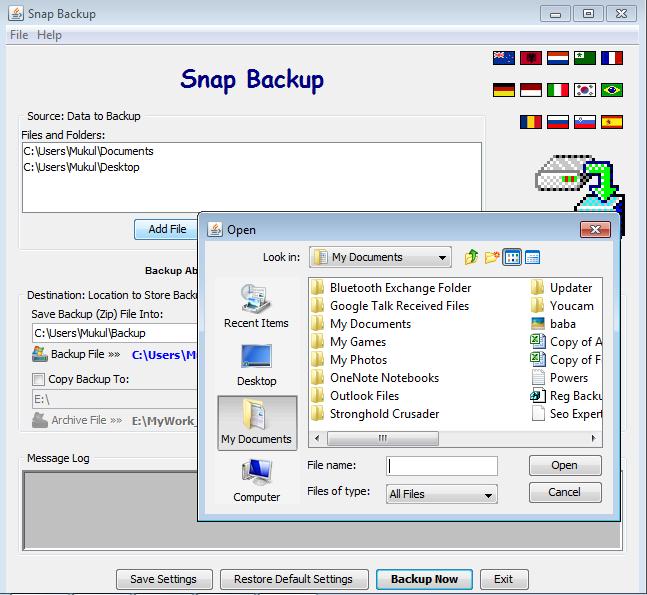Go to Computer in the file dialog sidebar
The image size is (647, 595).
click(x=256, y=479)
